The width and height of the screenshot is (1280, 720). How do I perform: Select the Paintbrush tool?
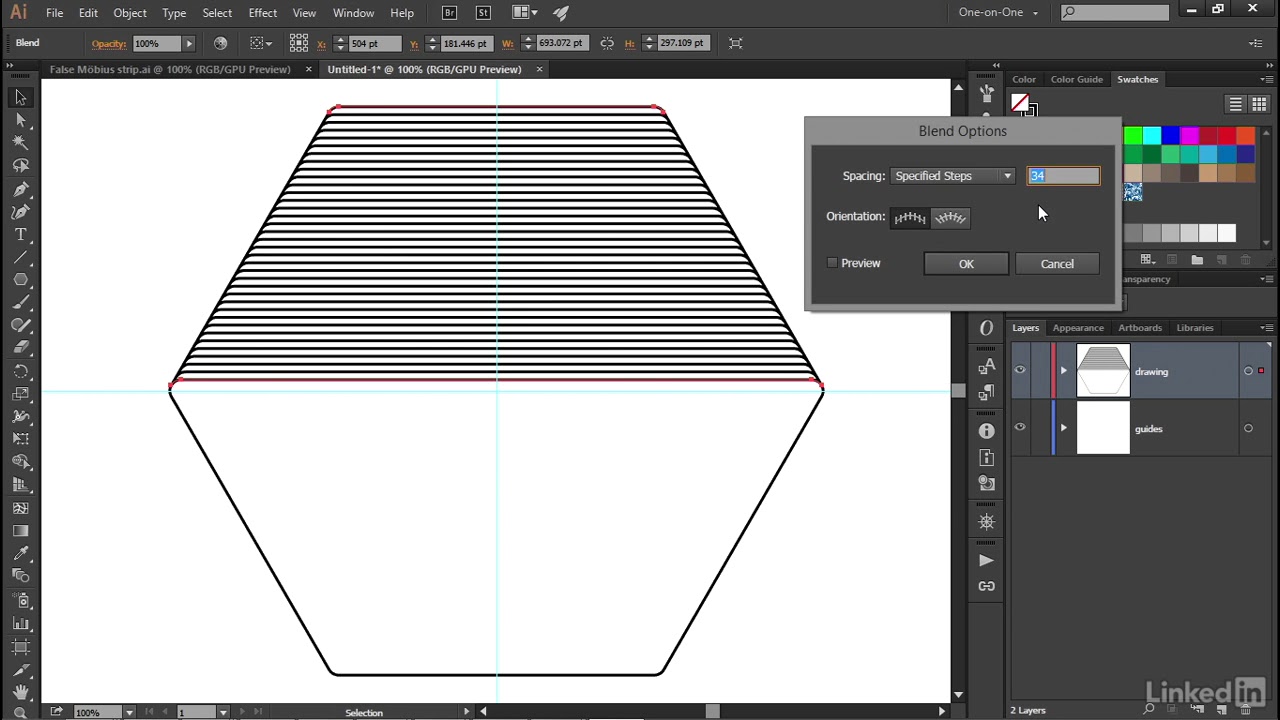tap(20, 303)
